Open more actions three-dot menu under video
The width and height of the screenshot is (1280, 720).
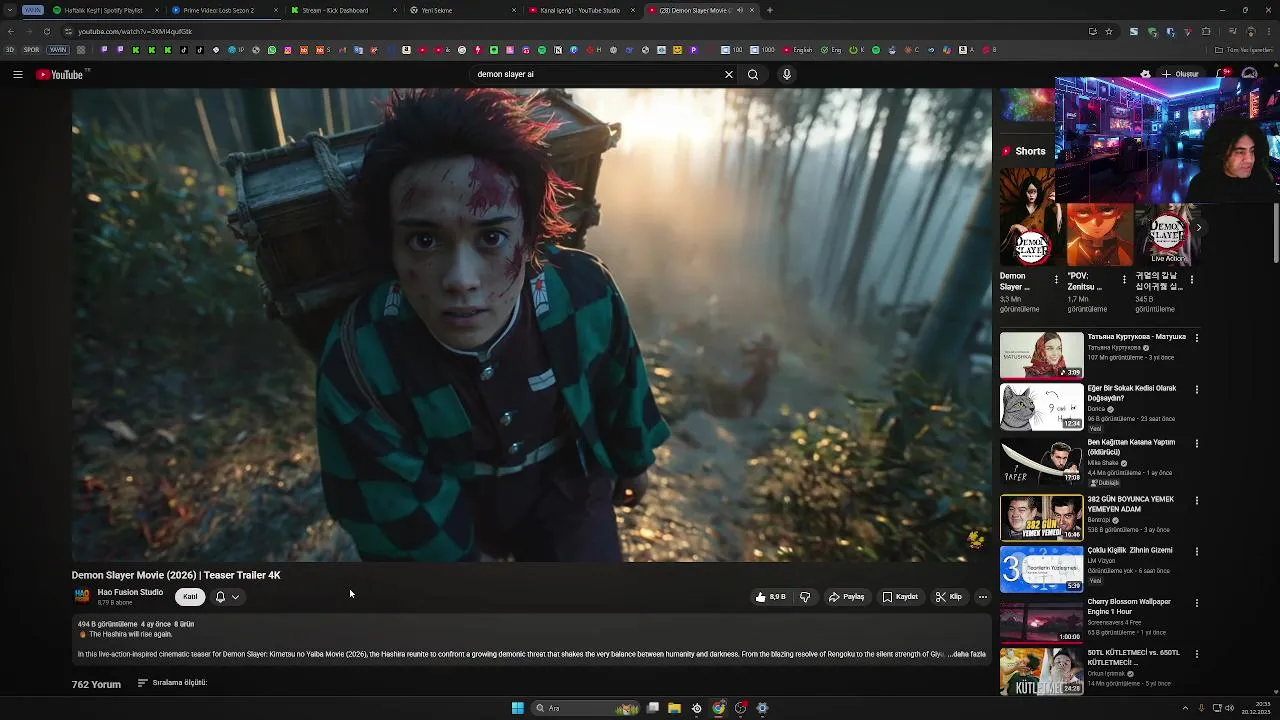983,597
